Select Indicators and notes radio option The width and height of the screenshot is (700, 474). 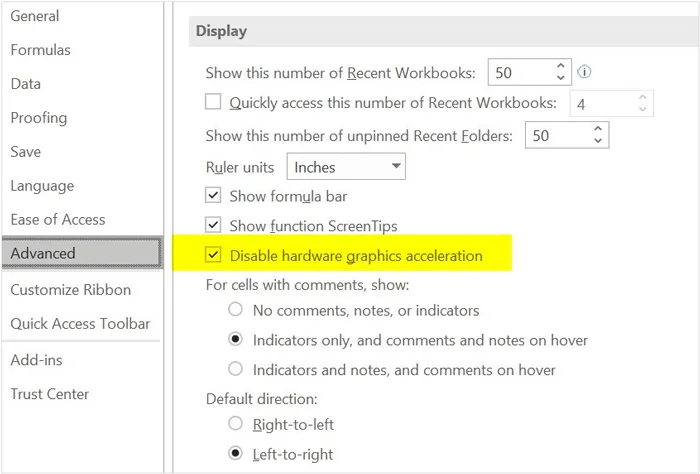click(235, 369)
